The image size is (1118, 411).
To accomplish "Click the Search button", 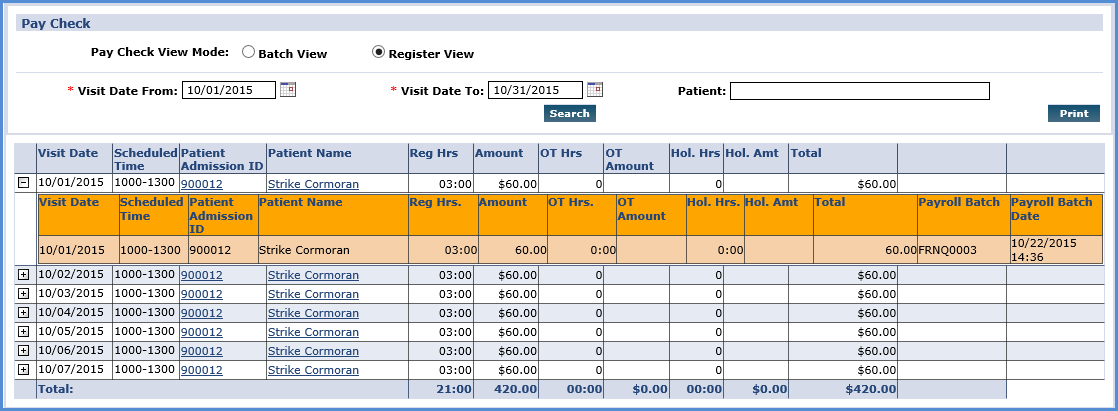I will pos(570,113).
